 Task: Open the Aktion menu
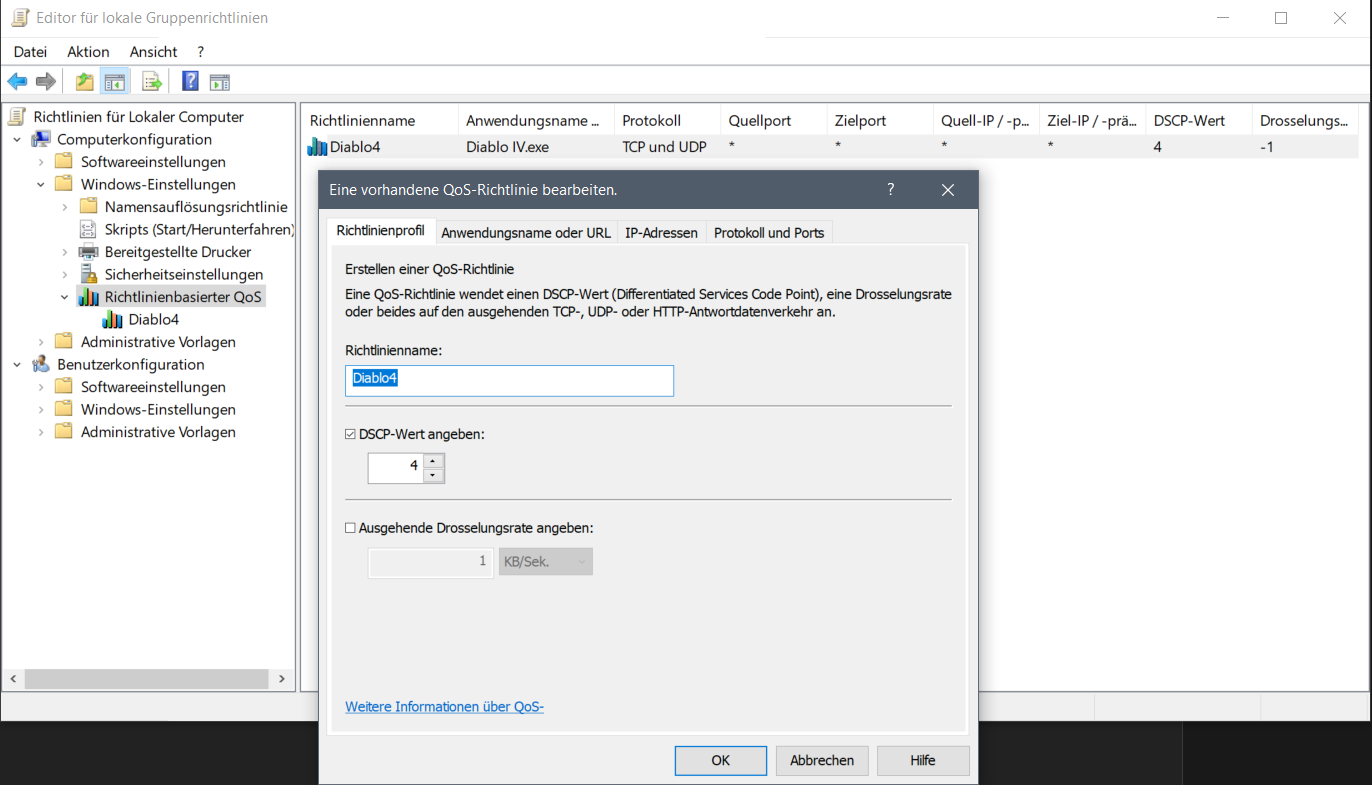click(x=88, y=51)
